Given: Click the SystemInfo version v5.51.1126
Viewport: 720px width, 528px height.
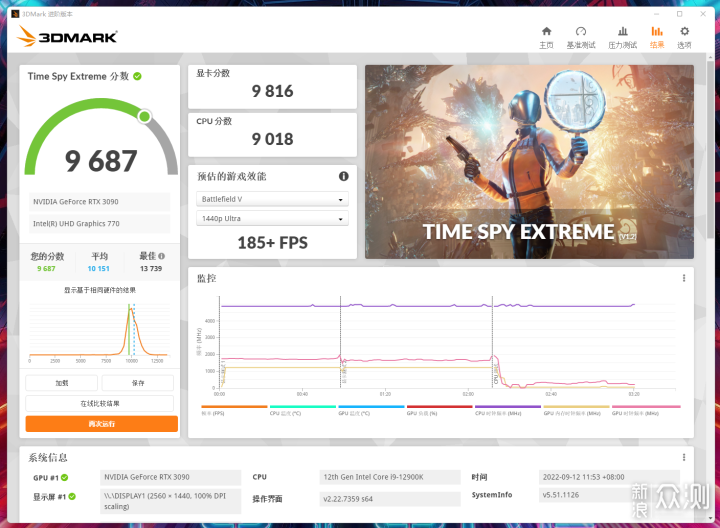Looking at the screenshot, I should pyautogui.click(x=609, y=495).
